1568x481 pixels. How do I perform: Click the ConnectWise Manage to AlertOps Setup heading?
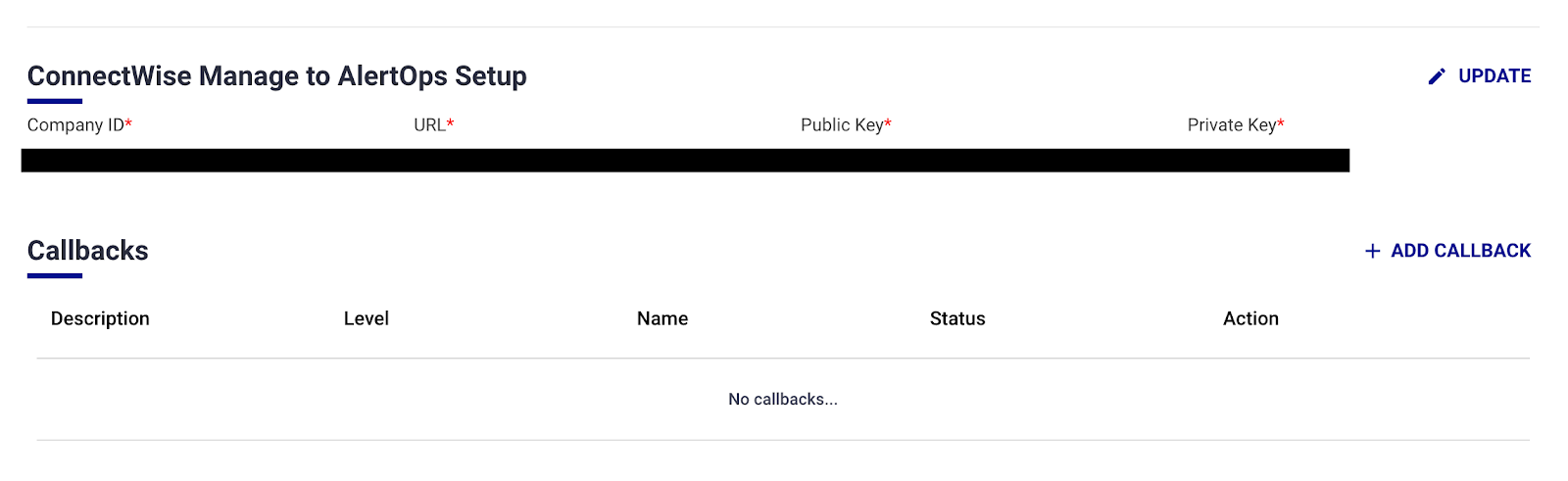pos(277,76)
